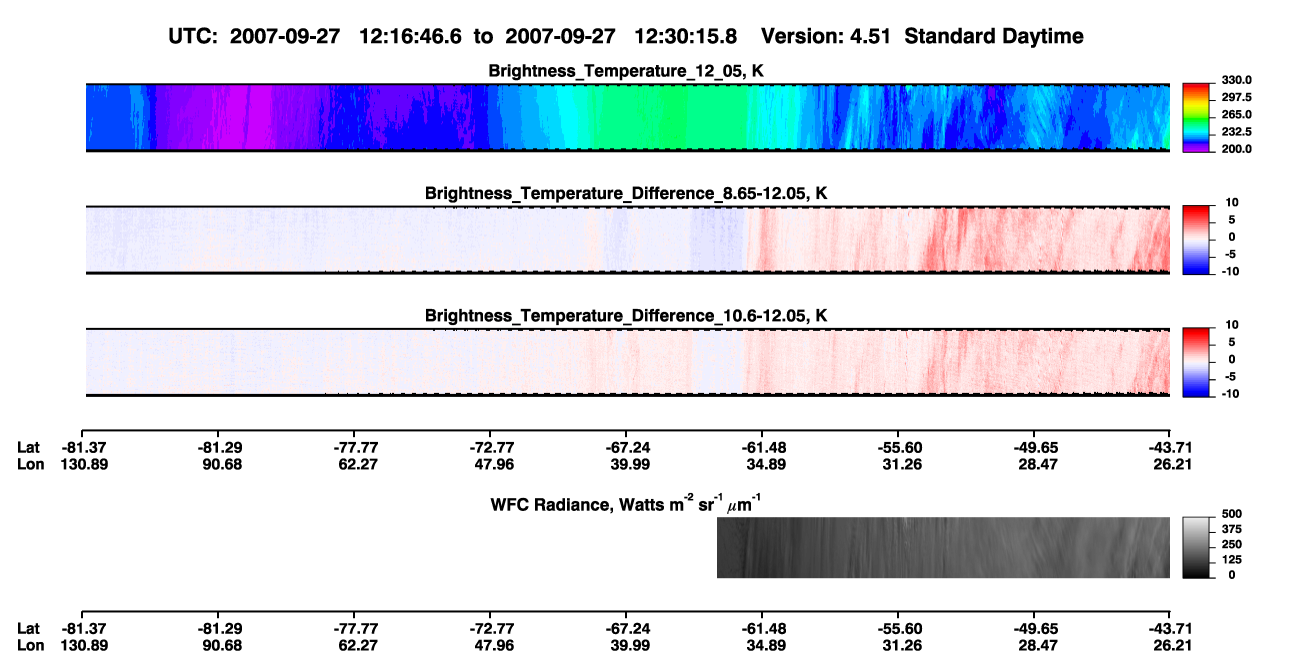1300x667 pixels.
Task: Click the 10.6-12.05 temperature difference image strip
Action: (x=627, y=362)
